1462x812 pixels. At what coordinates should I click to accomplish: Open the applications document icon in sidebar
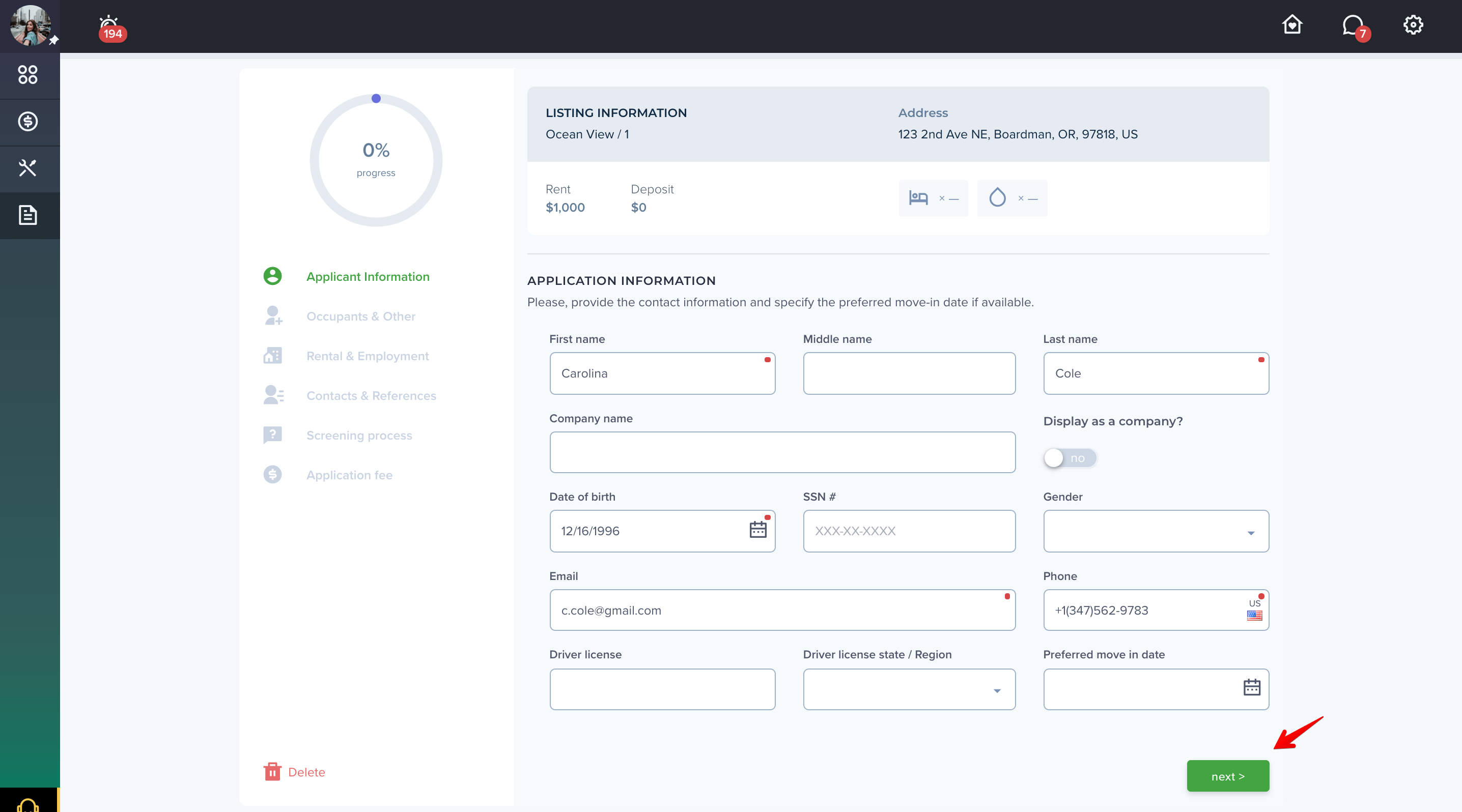28,215
